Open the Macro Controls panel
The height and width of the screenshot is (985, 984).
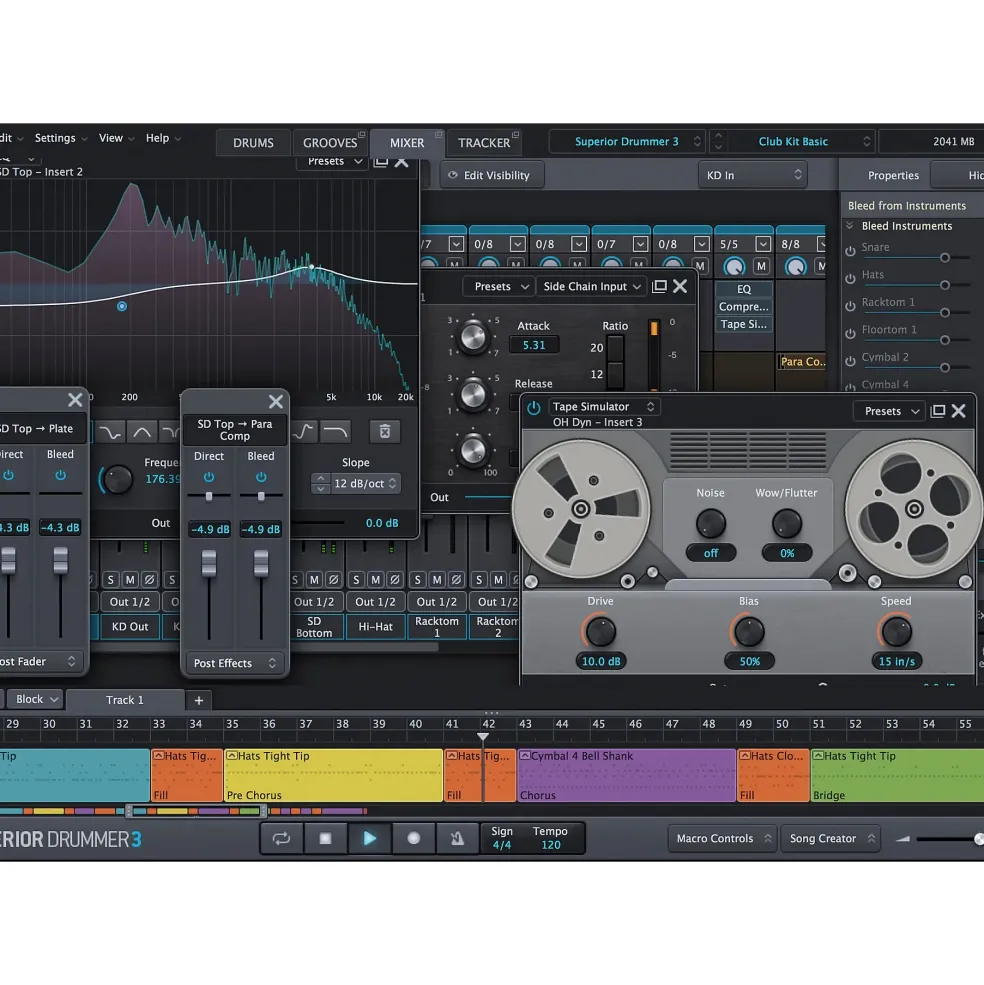721,839
